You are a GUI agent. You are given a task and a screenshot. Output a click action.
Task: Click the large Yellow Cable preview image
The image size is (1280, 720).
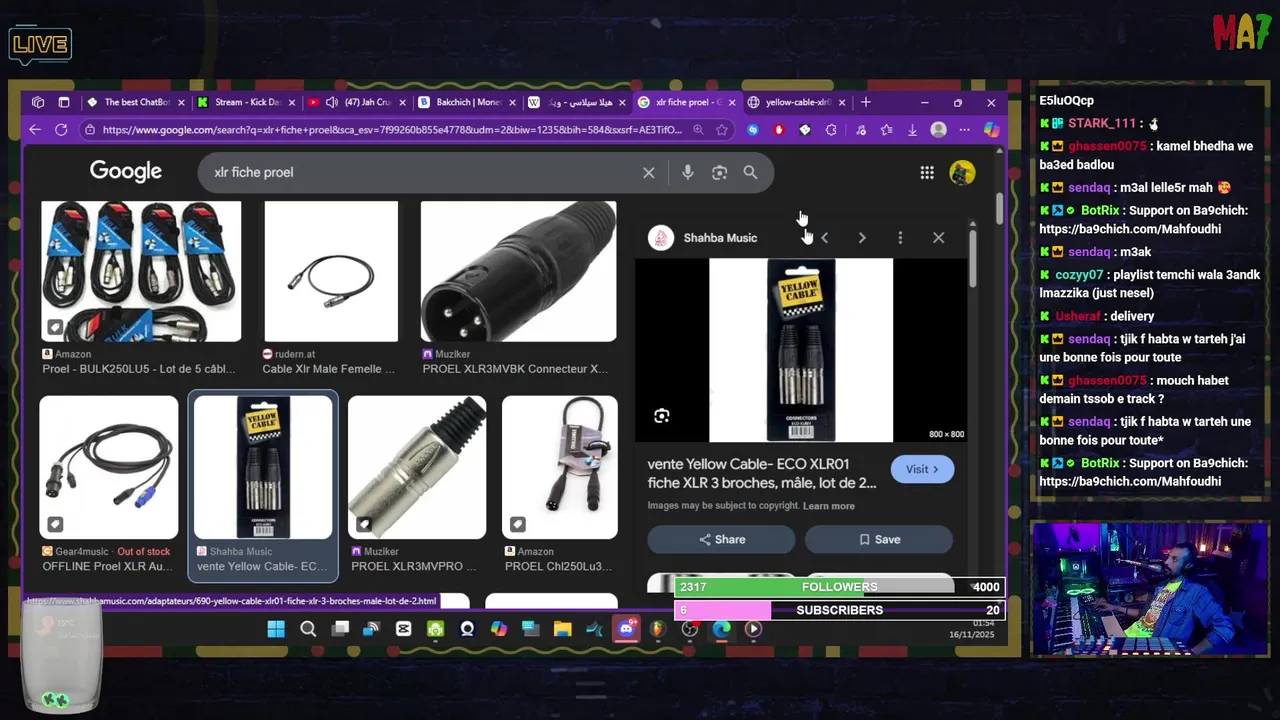click(x=801, y=350)
